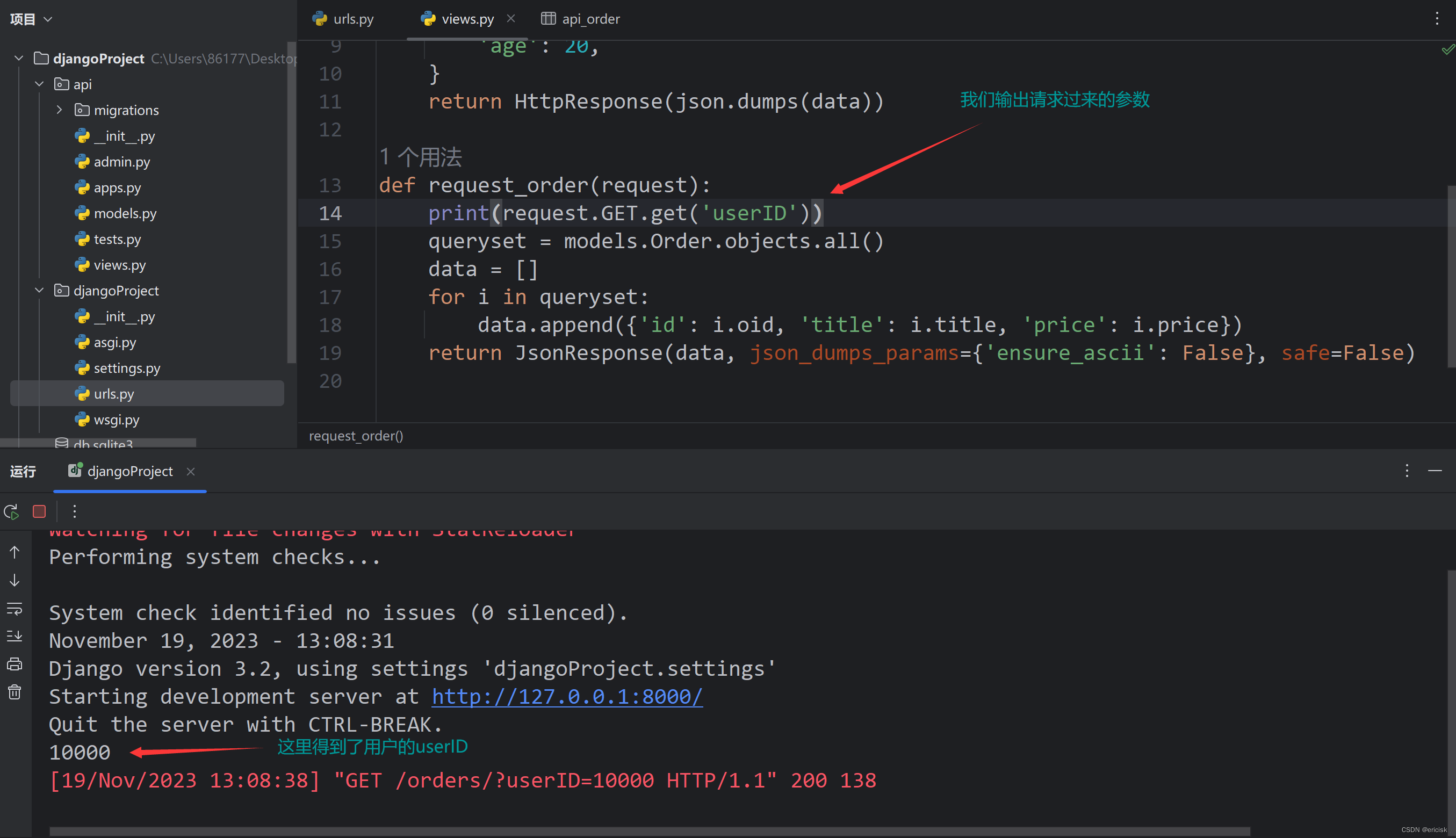Open run toolbar more options menu
The height and width of the screenshot is (838, 1456).
[74, 511]
